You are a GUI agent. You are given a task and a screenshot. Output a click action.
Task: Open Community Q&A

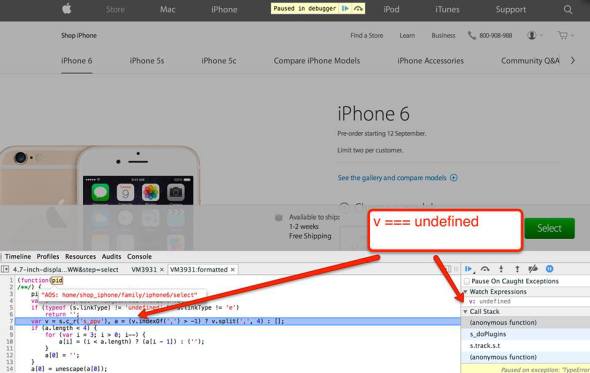click(x=530, y=61)
